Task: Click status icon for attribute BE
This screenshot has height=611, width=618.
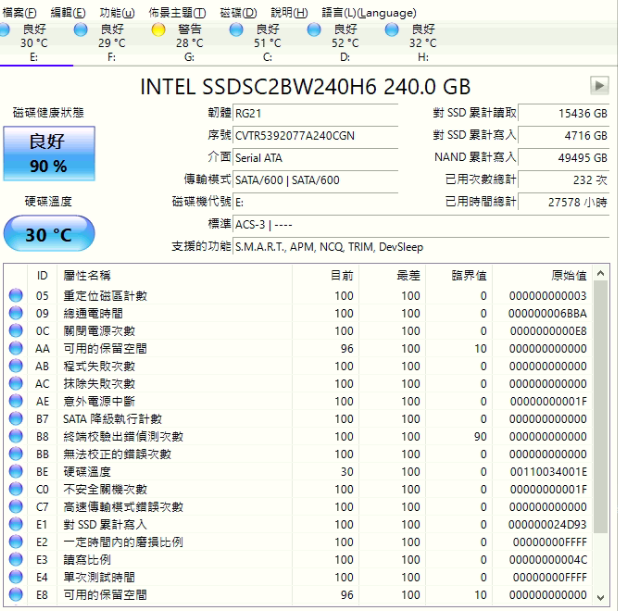Action: pos(16,471)
